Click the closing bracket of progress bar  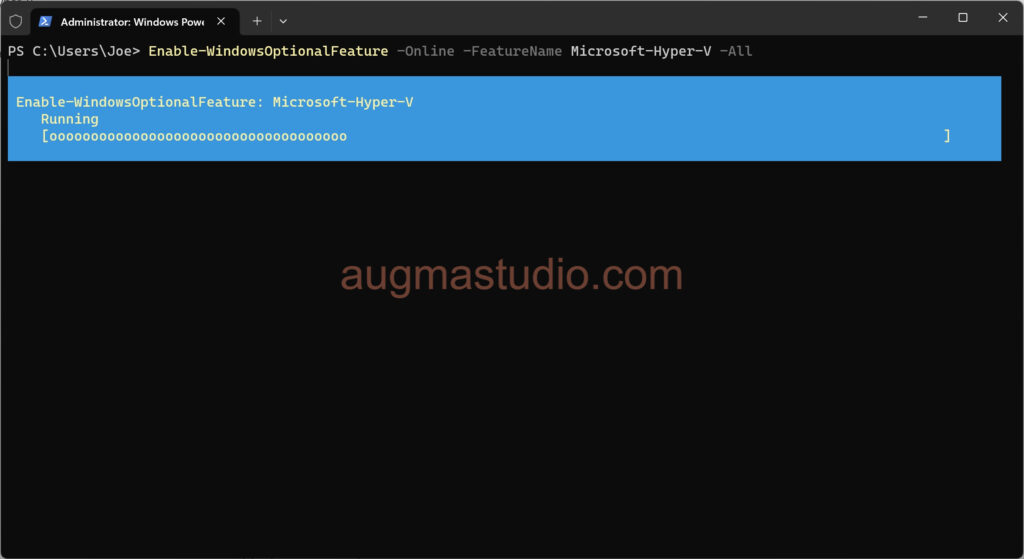pos(947,136)
